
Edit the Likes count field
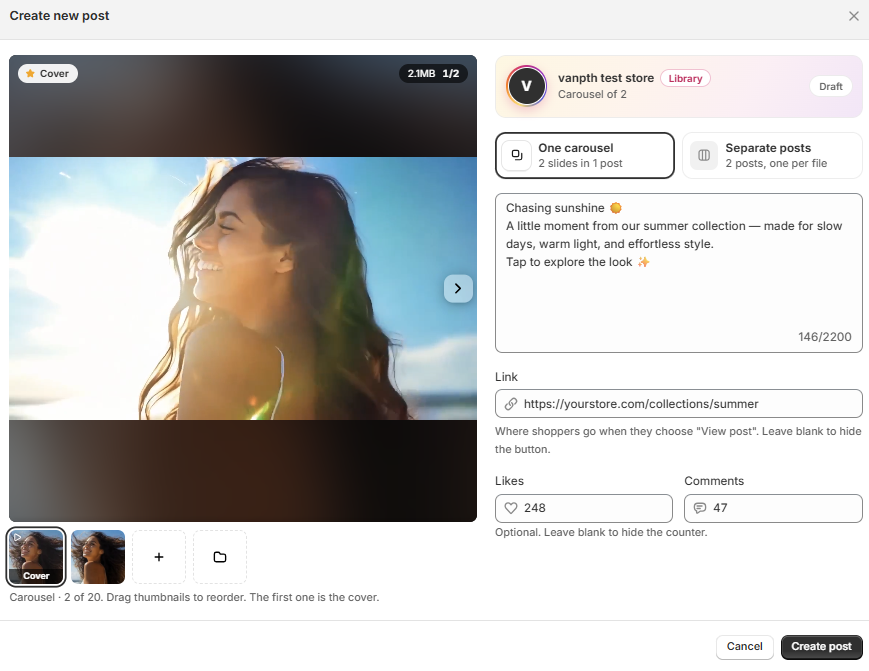[x=584, y=508]
